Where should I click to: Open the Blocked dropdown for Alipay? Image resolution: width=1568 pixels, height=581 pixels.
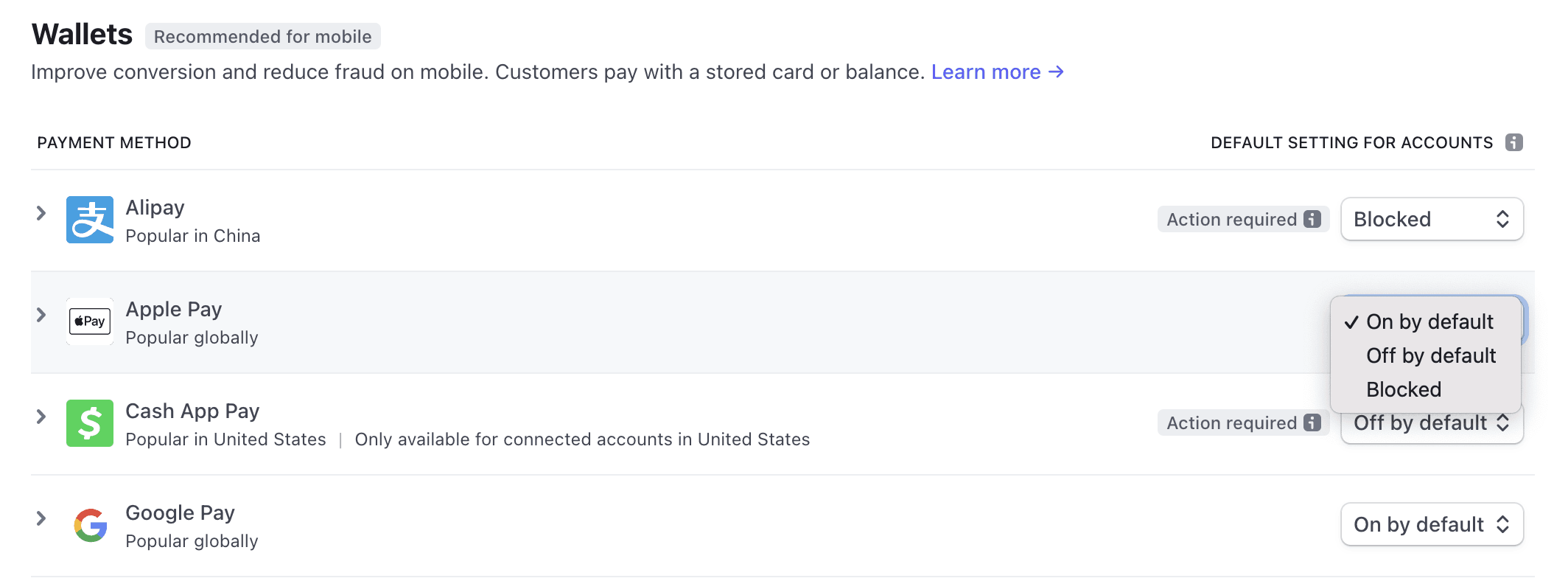(1430, 218)
